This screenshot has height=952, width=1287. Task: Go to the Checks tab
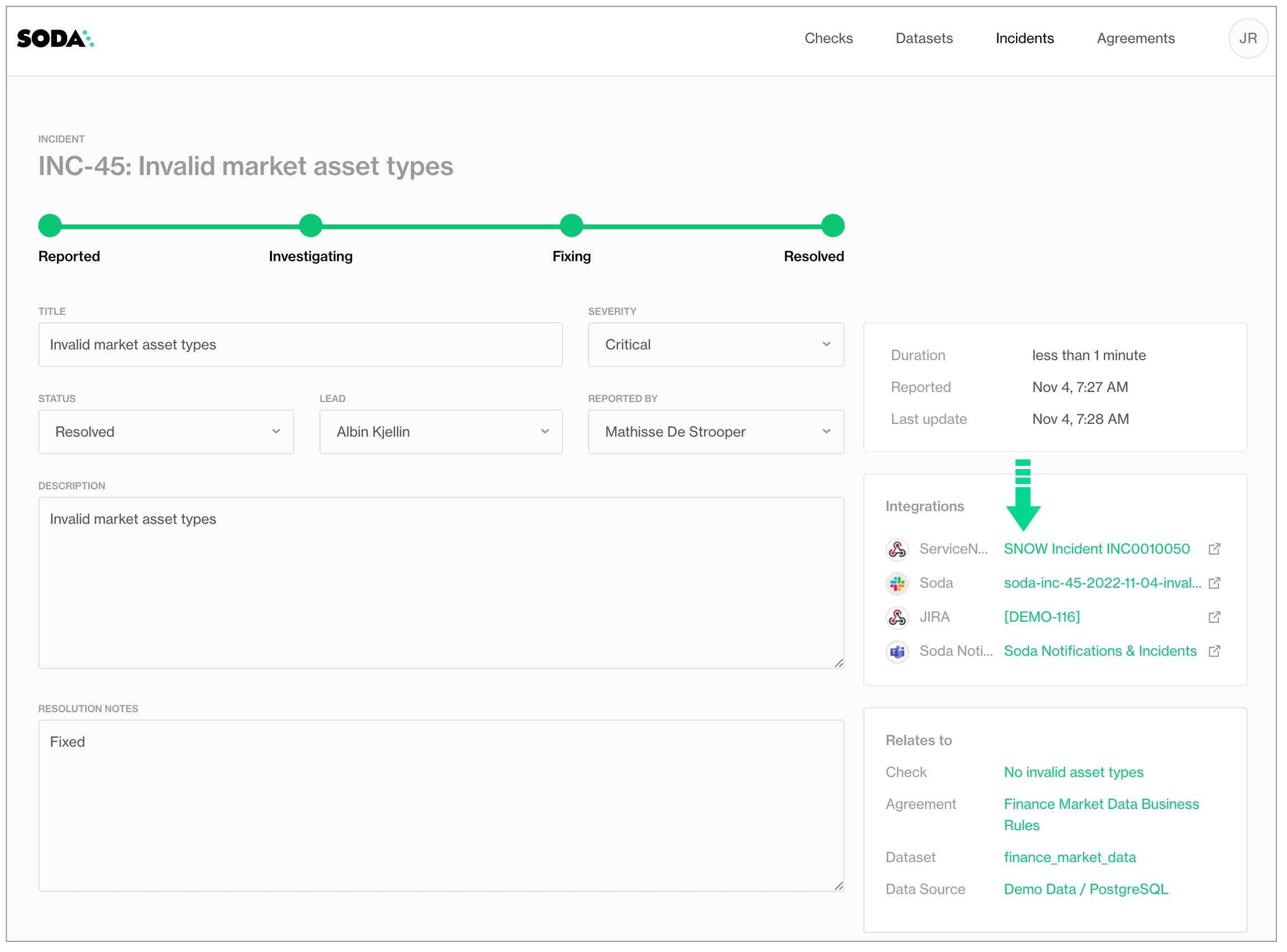828,39
